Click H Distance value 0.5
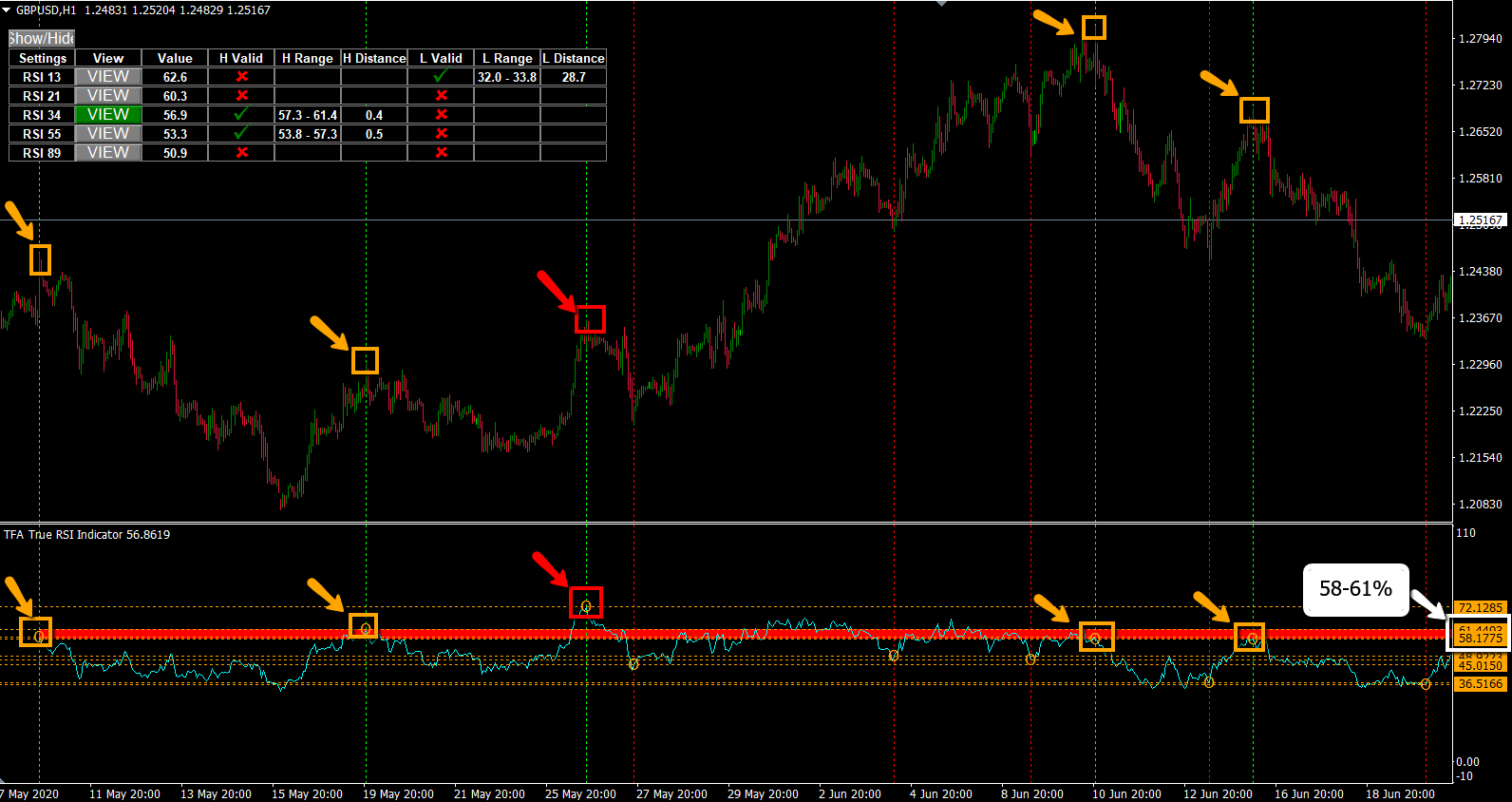Image resolution: width=1512 pixels, height=802 pixels. (374, 134)
